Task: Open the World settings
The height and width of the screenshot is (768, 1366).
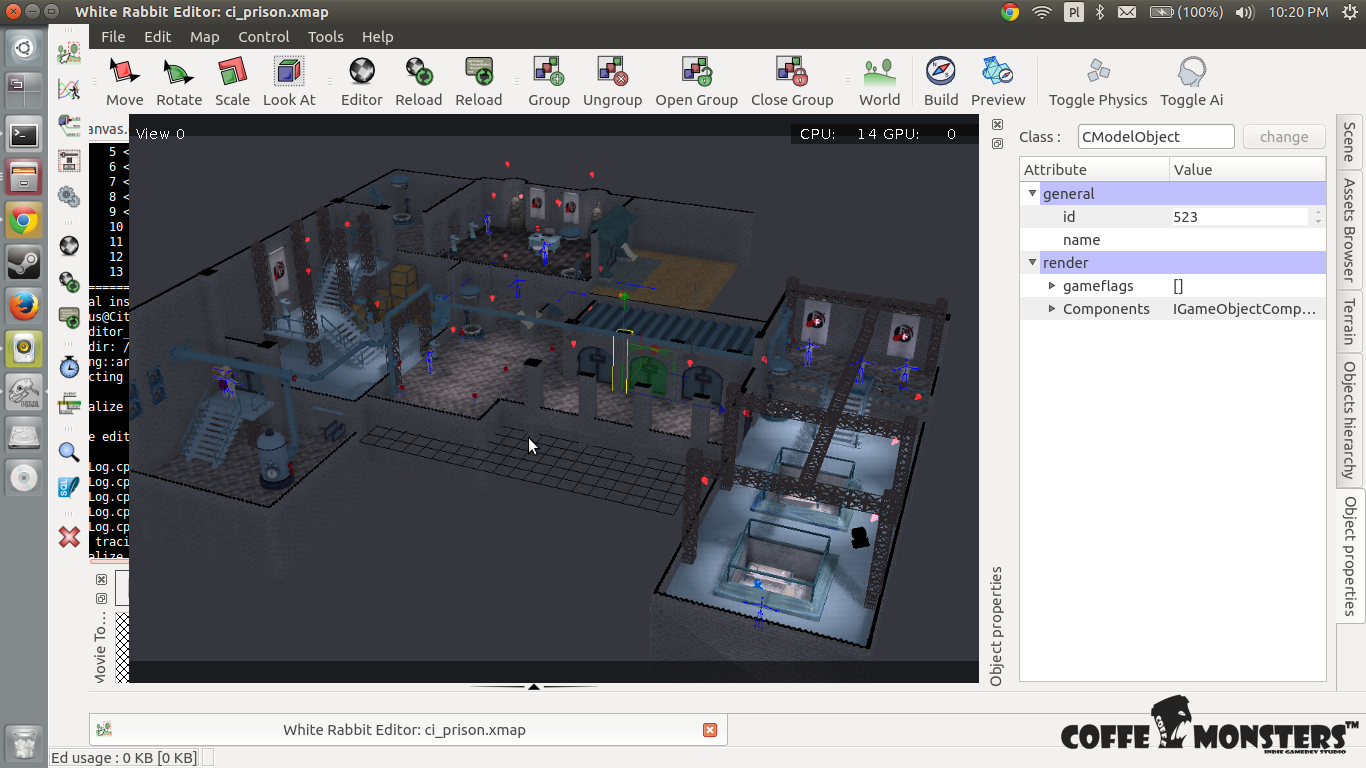Action: (x=880, y=82)
